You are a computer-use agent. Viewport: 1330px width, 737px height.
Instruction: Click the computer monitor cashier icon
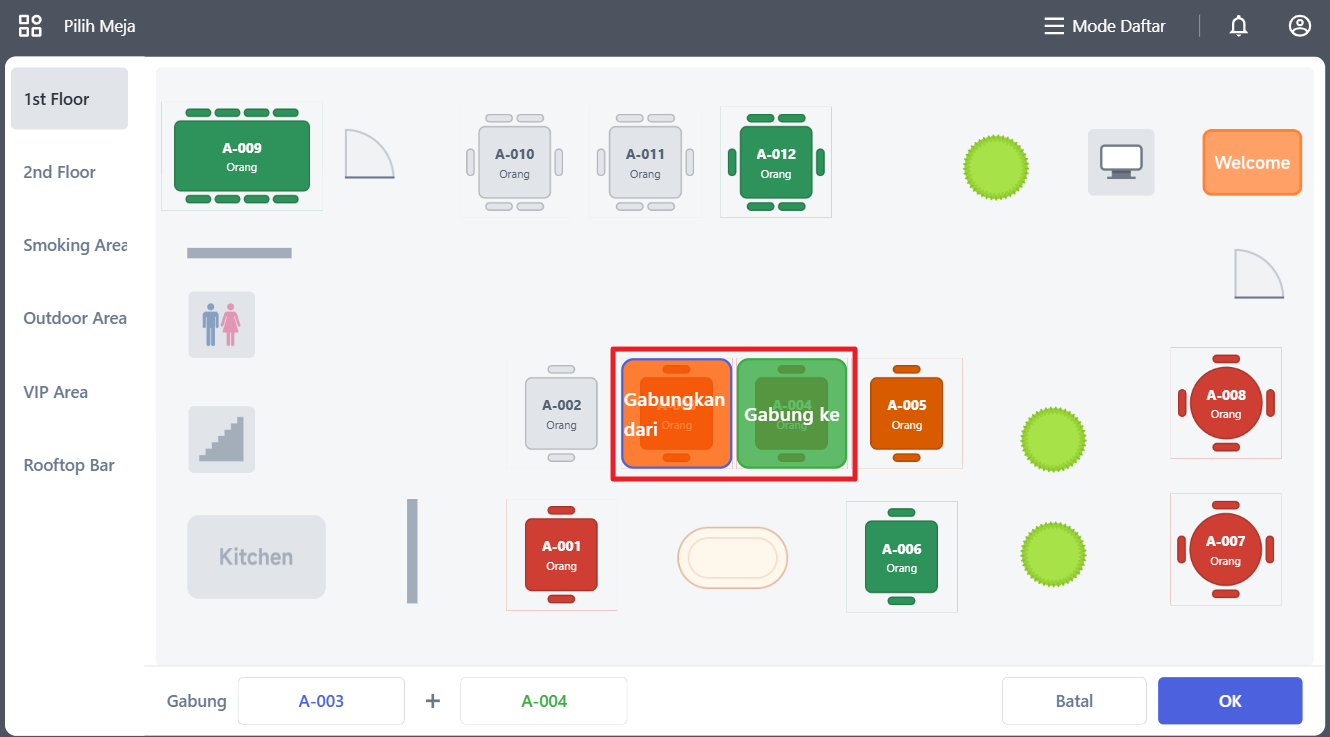click(1121, 162)
